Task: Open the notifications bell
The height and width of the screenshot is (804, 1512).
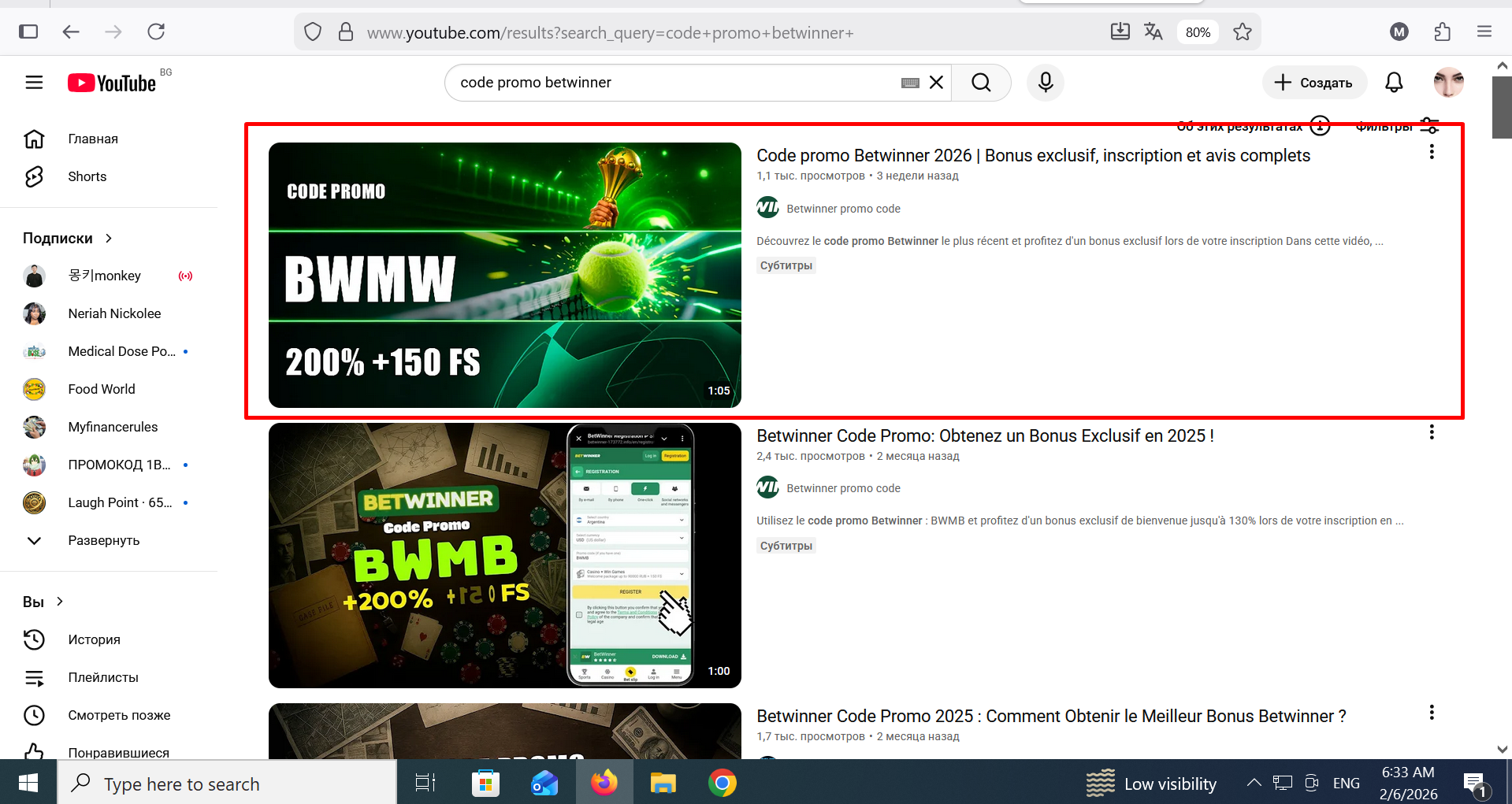Action: (x=1394, y=83)
